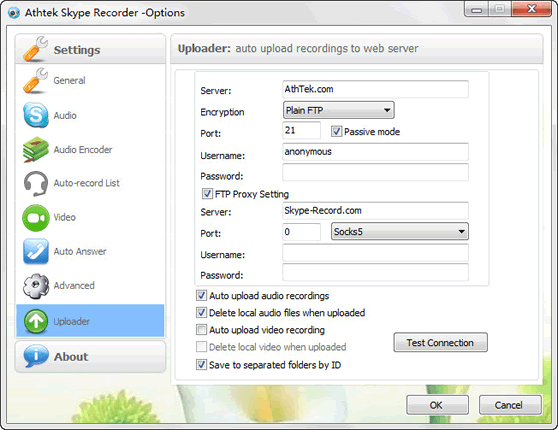Open the Encryption Plain FTP dropdown
Image resolution: width=558 pixels, height=430 pixels.
tap(338, 110)
